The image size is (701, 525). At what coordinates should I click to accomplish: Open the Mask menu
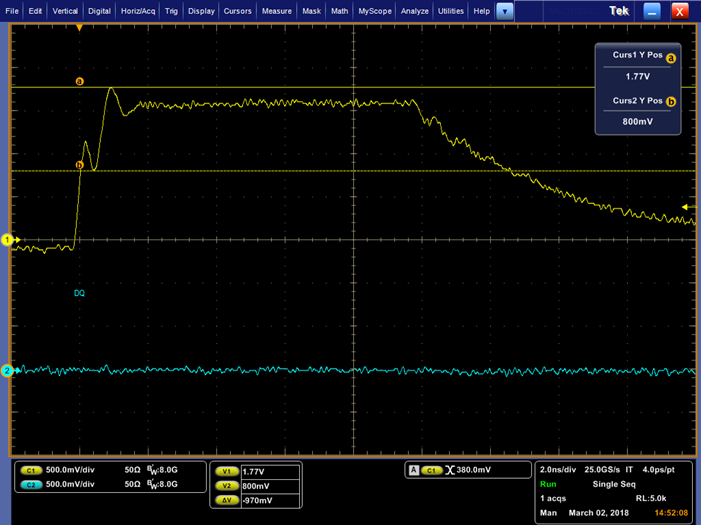(312, 11)
